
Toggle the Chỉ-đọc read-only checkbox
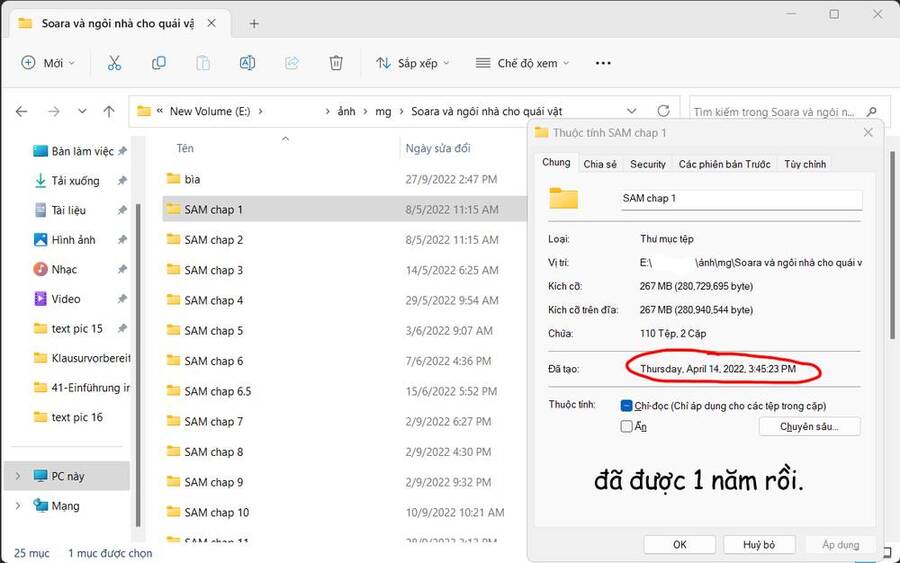(627, 406)
